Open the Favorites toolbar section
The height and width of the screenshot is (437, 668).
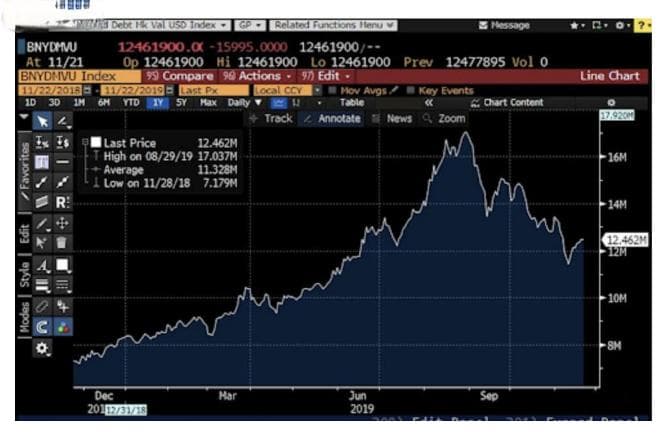pyautogui.click(x=24, y=171)
